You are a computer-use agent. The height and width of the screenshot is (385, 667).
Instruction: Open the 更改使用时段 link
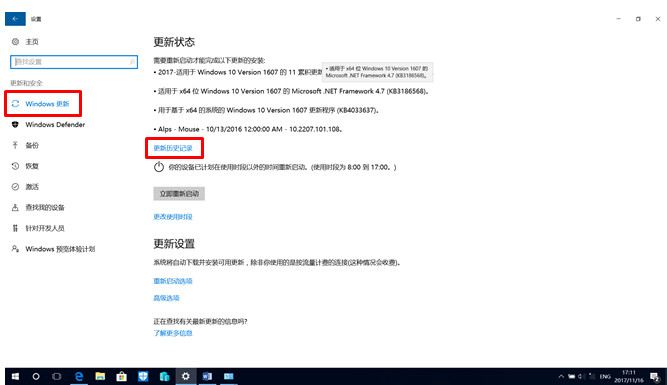173,217
